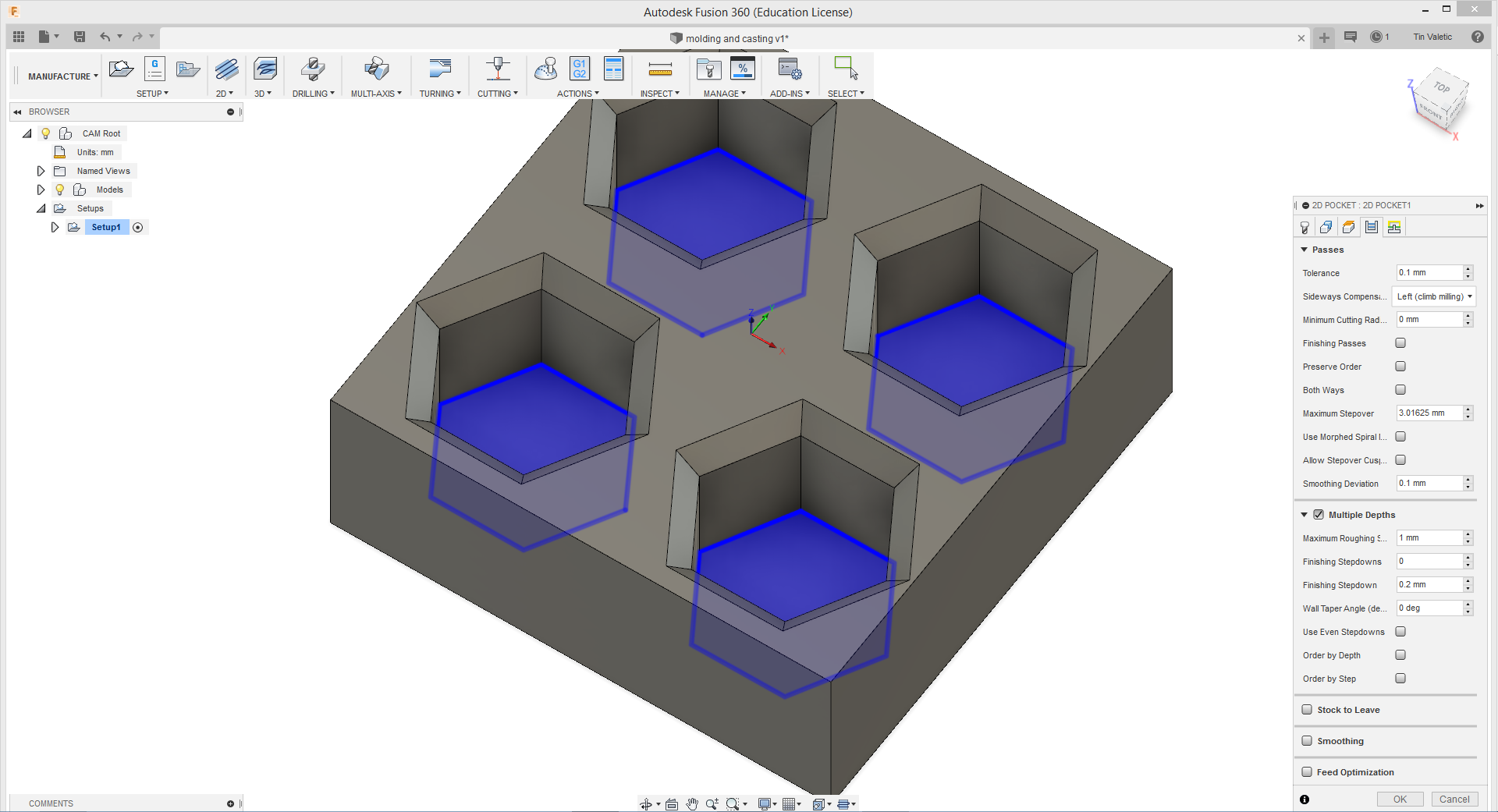
Task: Click OK to confirm the pocket
Action: 1400,800
